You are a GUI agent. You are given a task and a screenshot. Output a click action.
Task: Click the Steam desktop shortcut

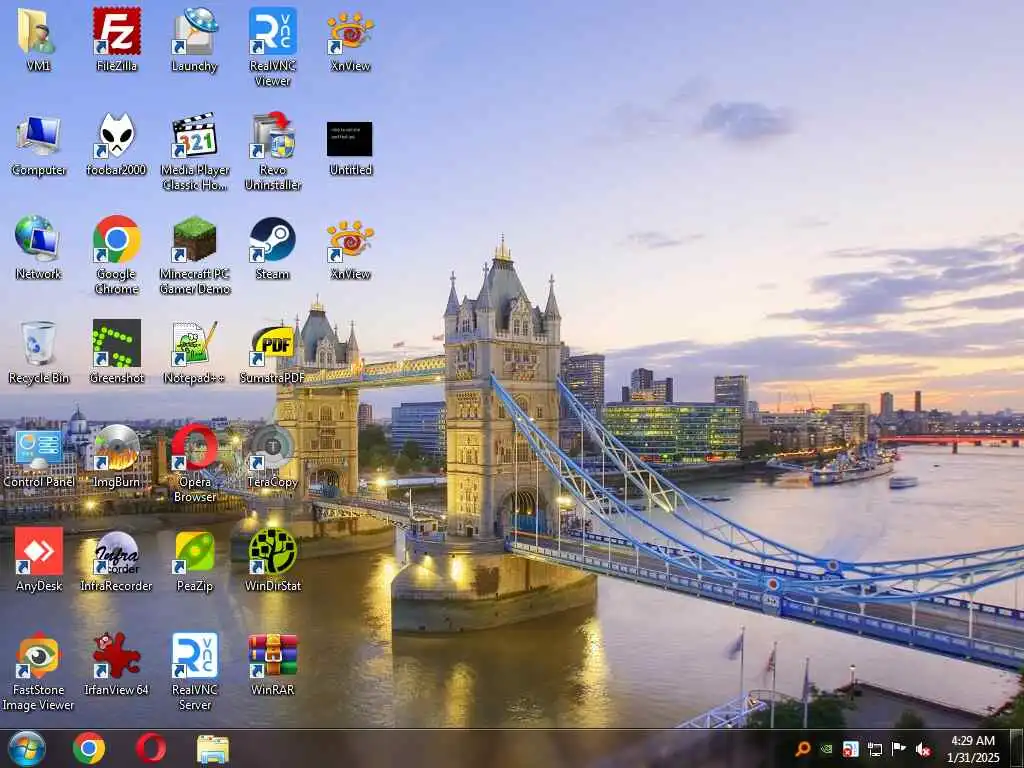272,239
